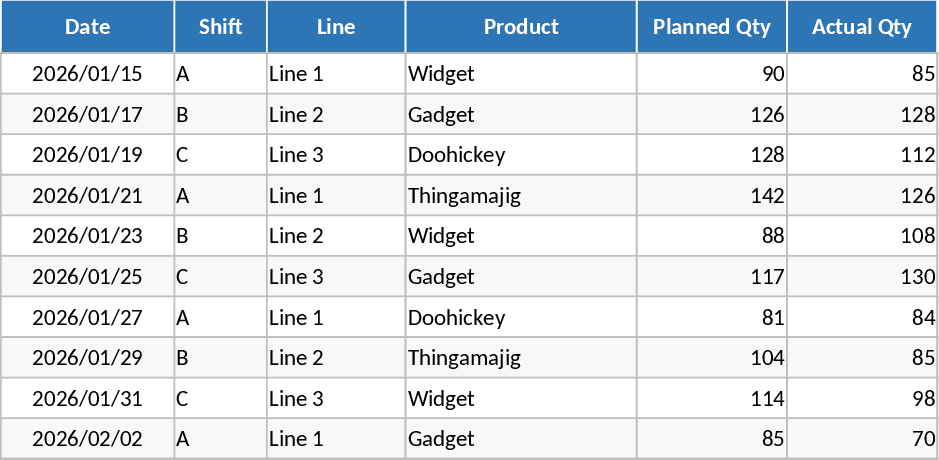Select actual quantity cell showing 130
Viewport: 939px width, 460px height.
coord(862,277)
